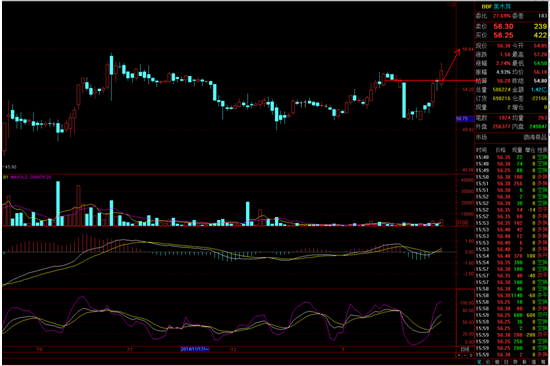Image resolution: width=550 pixels, height=366 pixels.
Task: Open the 日线 period selector
Action: [465, 350]
